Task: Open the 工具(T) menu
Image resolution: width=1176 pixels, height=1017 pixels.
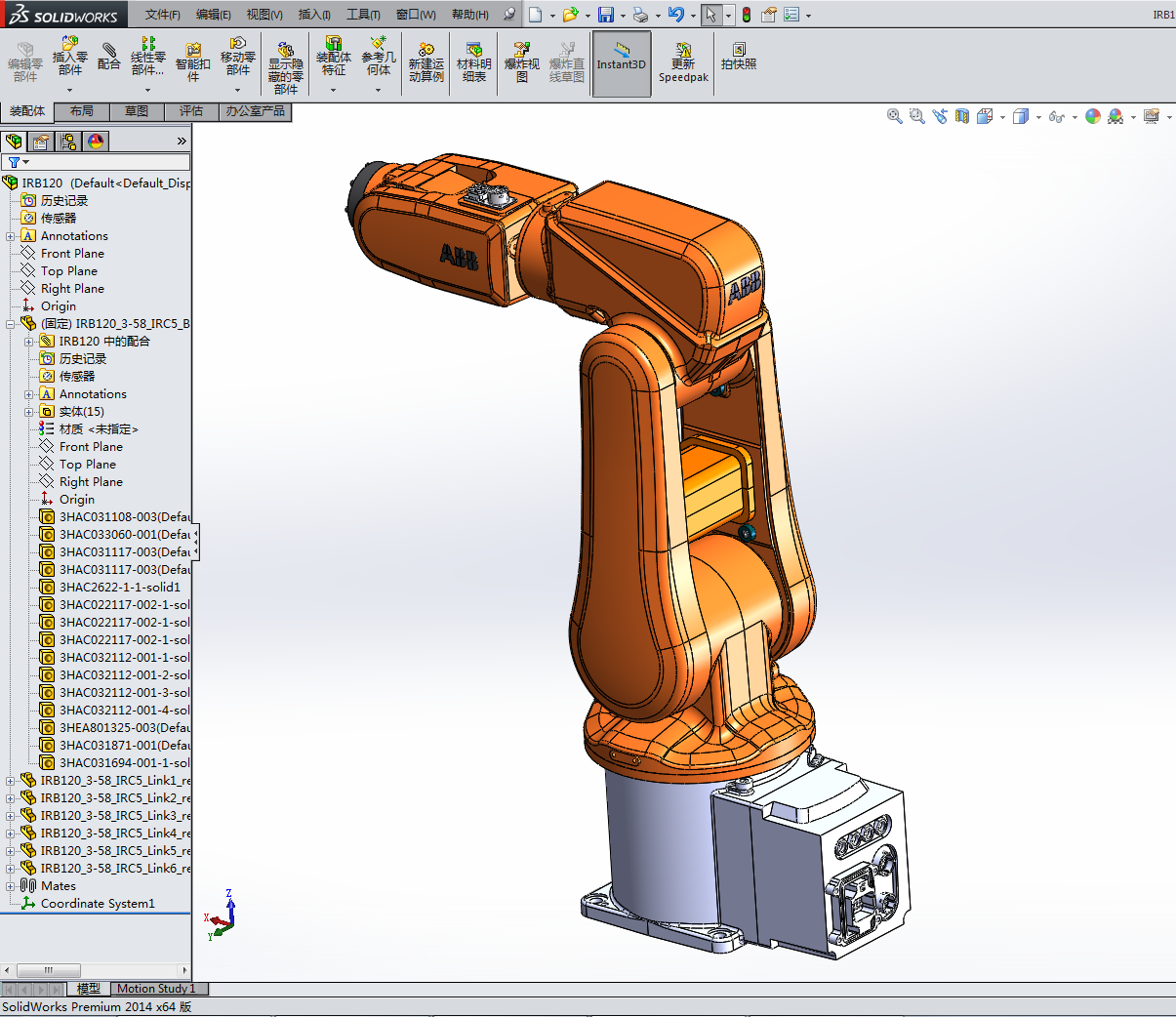Action: [x=363, y=15]
